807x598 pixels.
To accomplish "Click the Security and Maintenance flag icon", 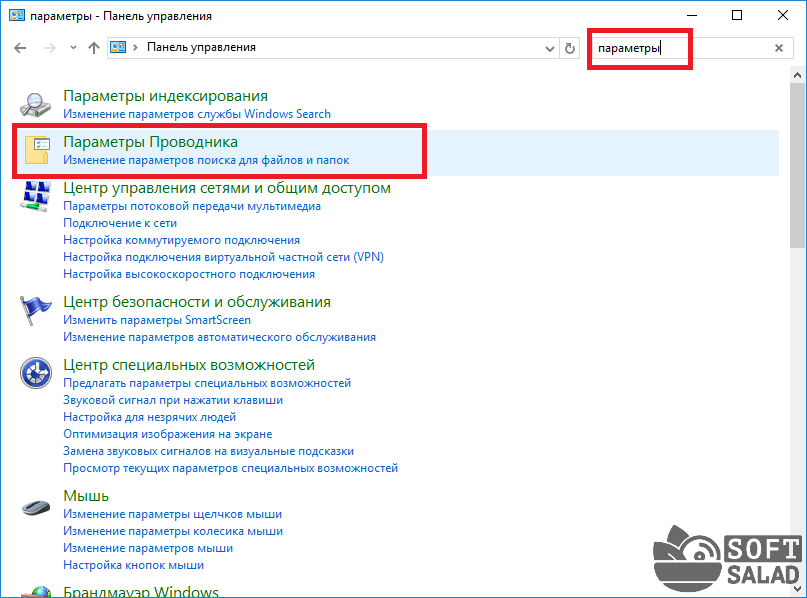I will point(35,310).
